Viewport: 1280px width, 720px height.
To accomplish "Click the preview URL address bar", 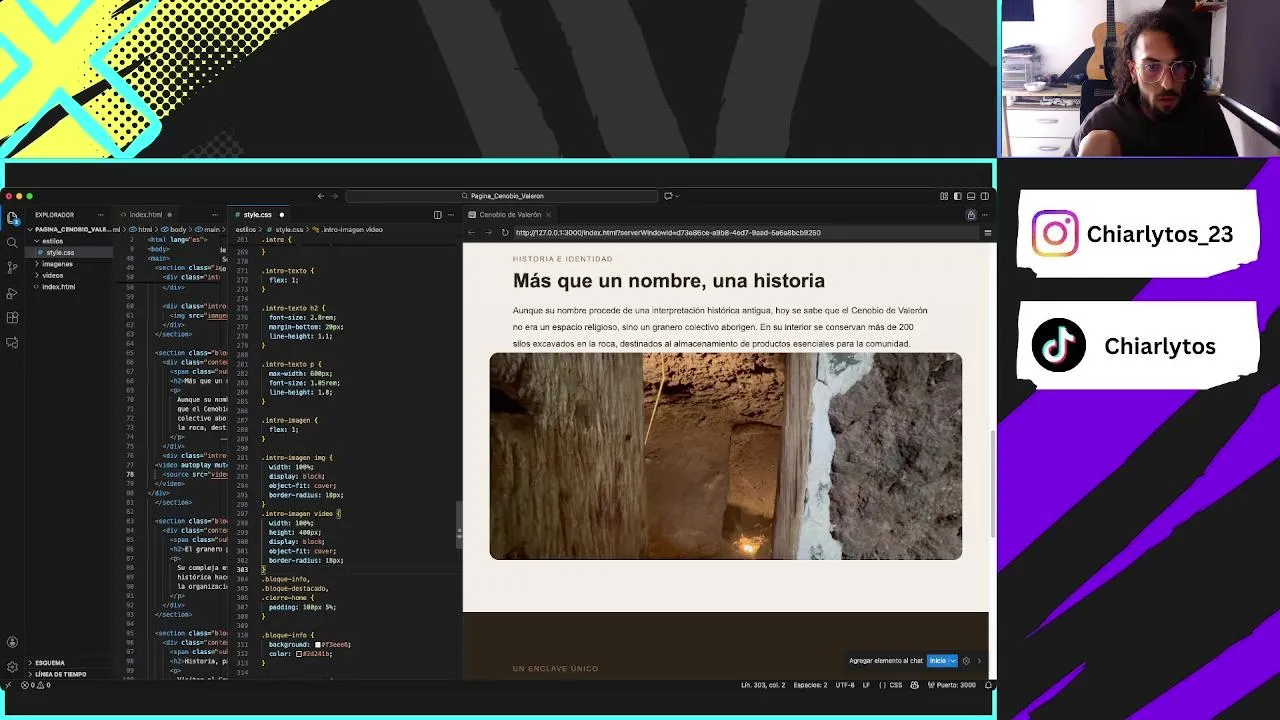I will pyautogui.click(x=745, y=233).
